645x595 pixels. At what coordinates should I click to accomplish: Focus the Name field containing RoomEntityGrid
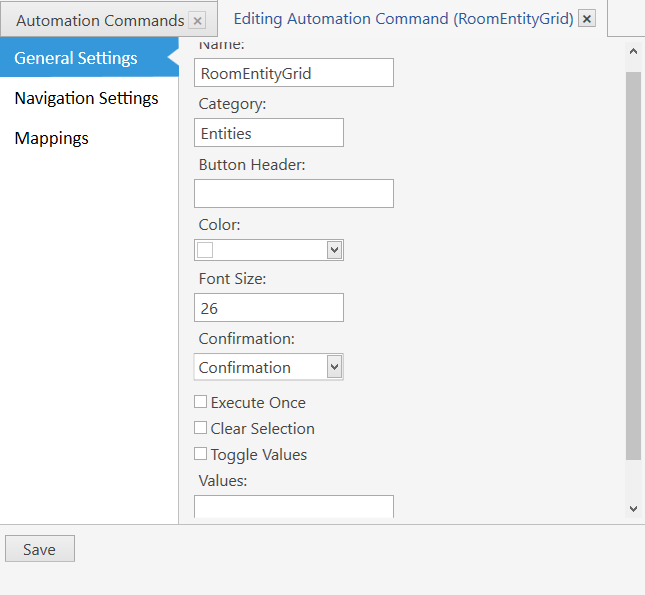point(294,73)
